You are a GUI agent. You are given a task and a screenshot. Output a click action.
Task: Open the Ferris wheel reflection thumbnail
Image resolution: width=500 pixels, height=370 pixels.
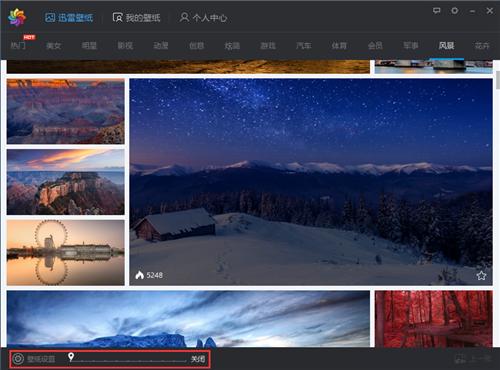tap(66, 252)
